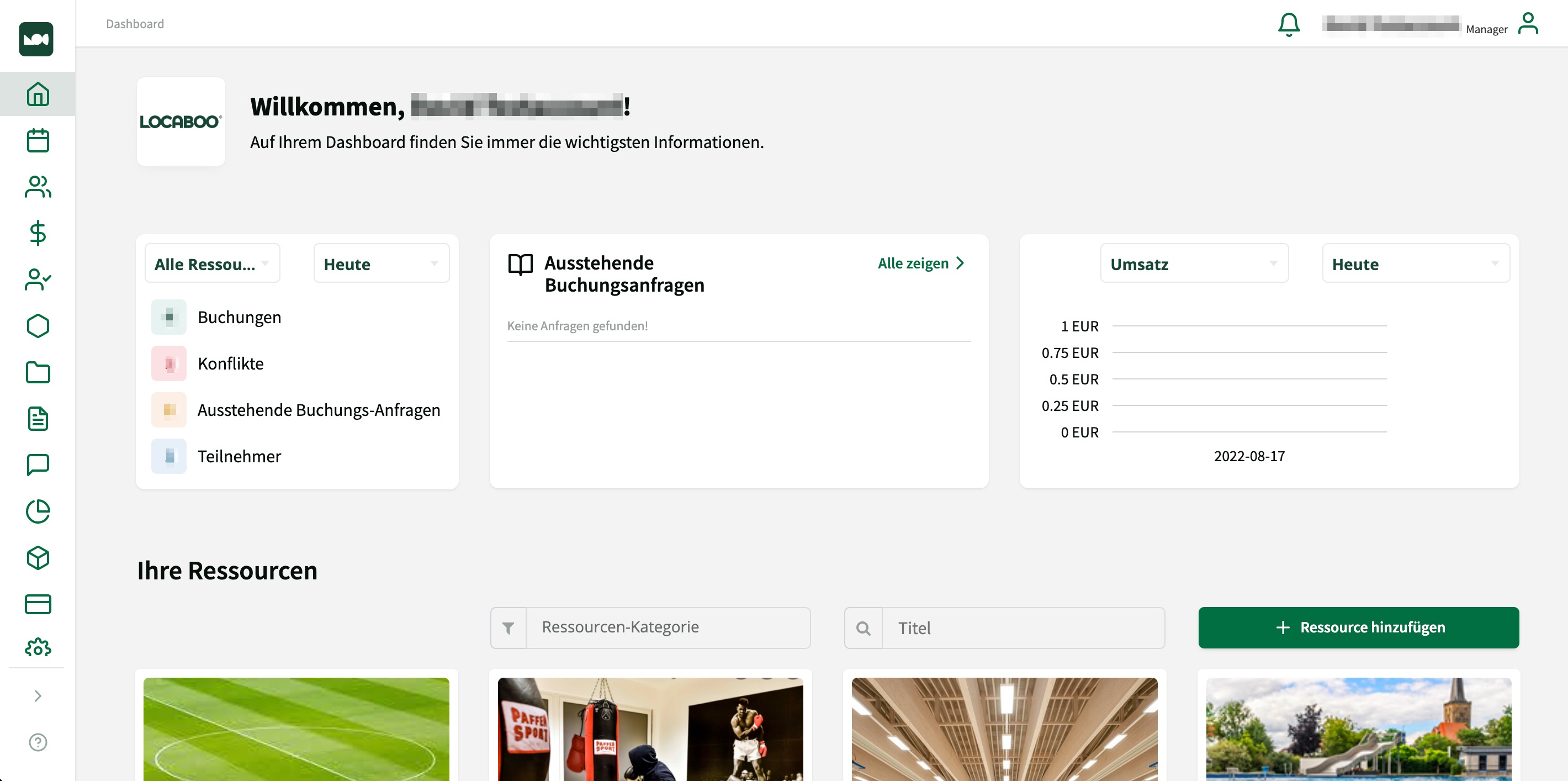Open the document file icon
1568x781 pixels.
38,419
